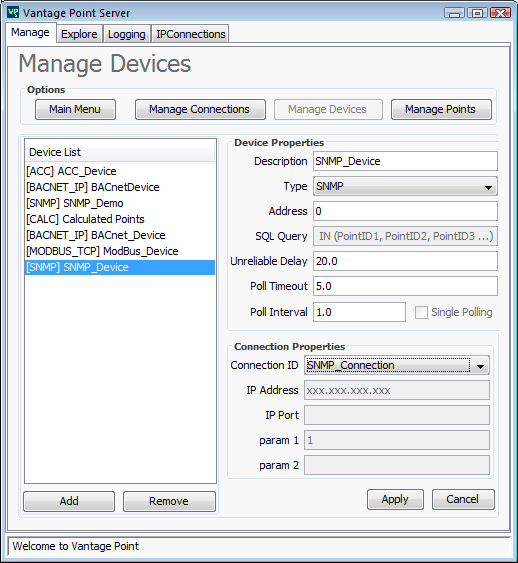The width and height of the screenshot is (518, 563).
Task: Open Manage Points
Action: (441, 109)
